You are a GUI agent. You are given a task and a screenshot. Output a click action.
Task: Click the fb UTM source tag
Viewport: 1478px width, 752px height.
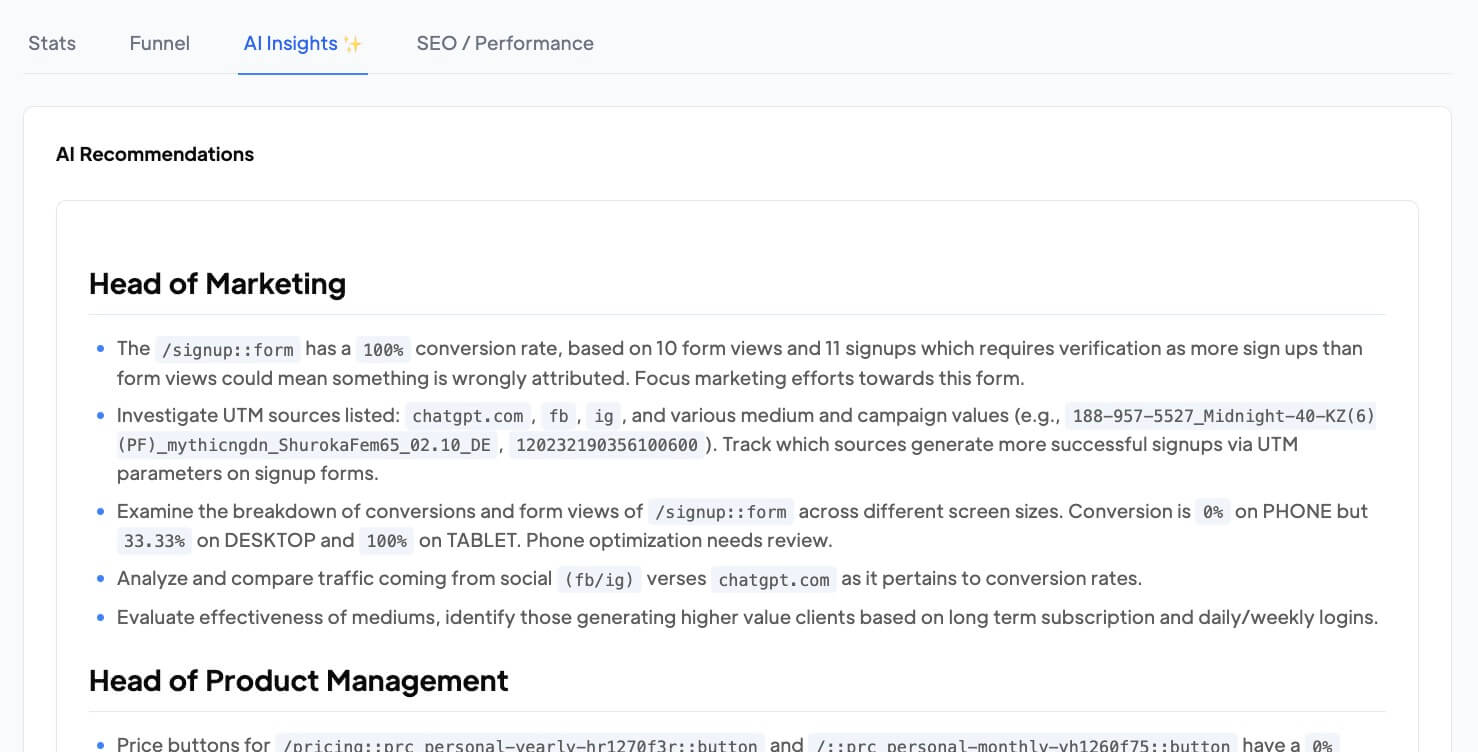point(559,415)
